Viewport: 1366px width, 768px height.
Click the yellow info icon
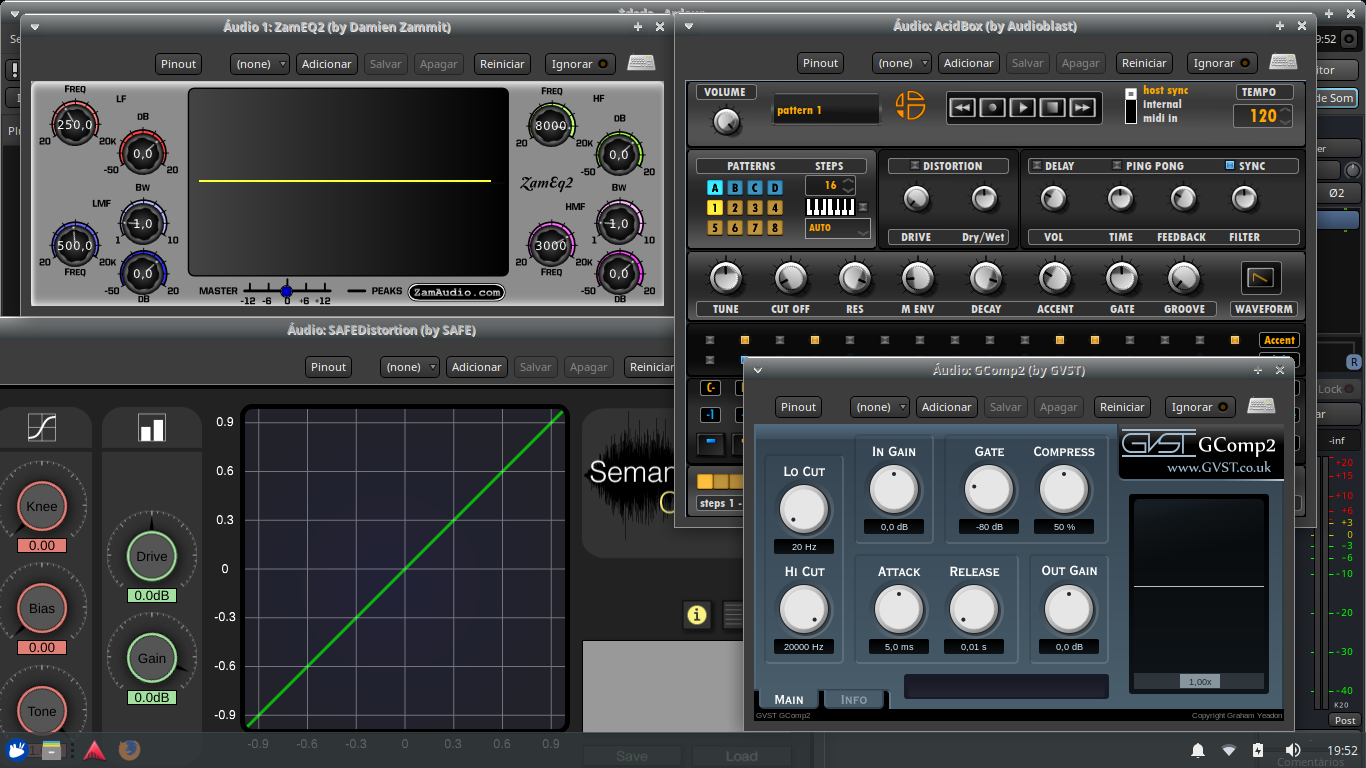click(697, 616)
